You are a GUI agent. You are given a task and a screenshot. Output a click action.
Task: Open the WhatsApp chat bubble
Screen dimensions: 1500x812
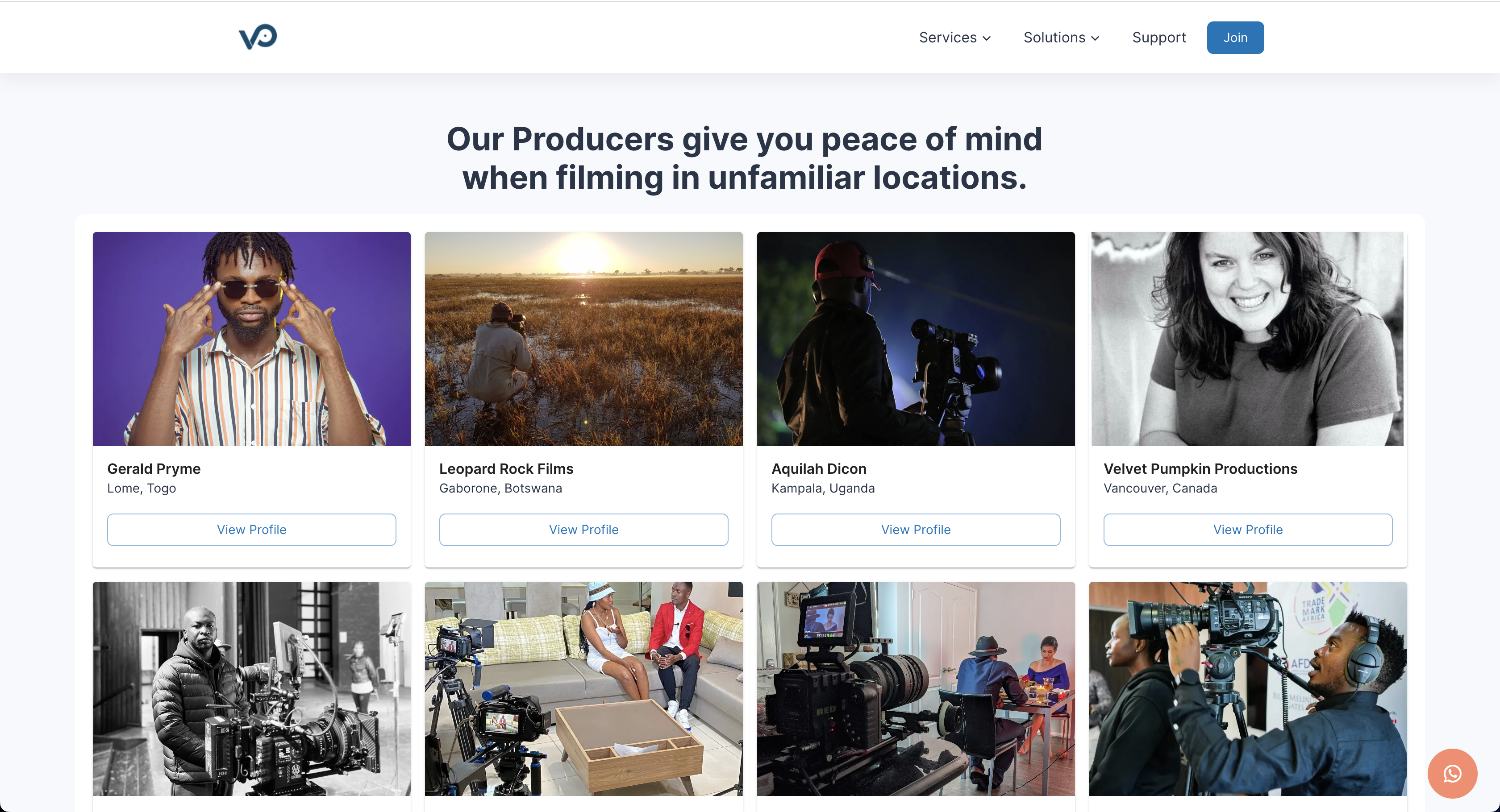pos(1452,773)
